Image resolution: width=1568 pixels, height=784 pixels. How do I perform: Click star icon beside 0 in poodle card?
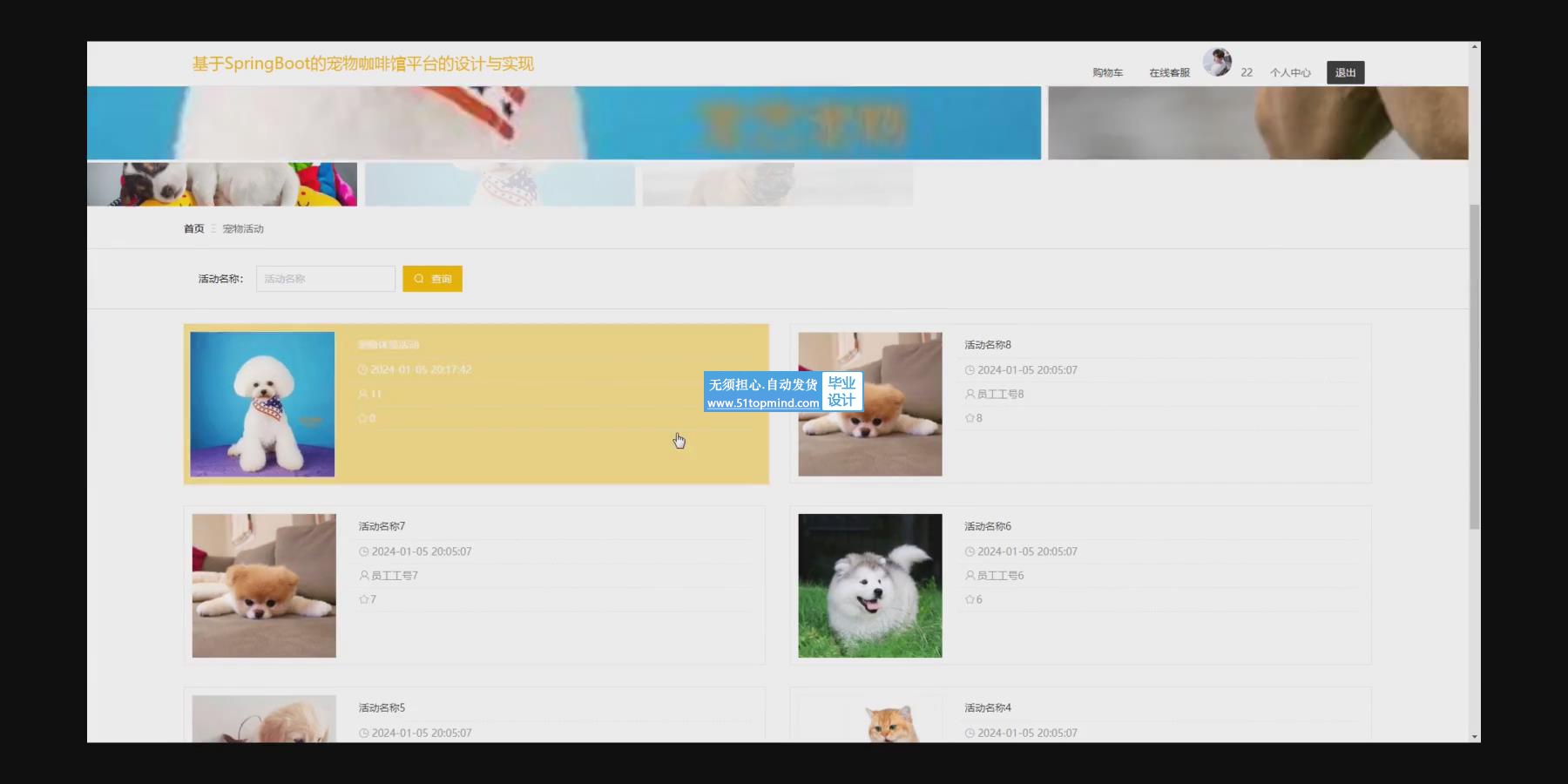click(x=362, y=418)
